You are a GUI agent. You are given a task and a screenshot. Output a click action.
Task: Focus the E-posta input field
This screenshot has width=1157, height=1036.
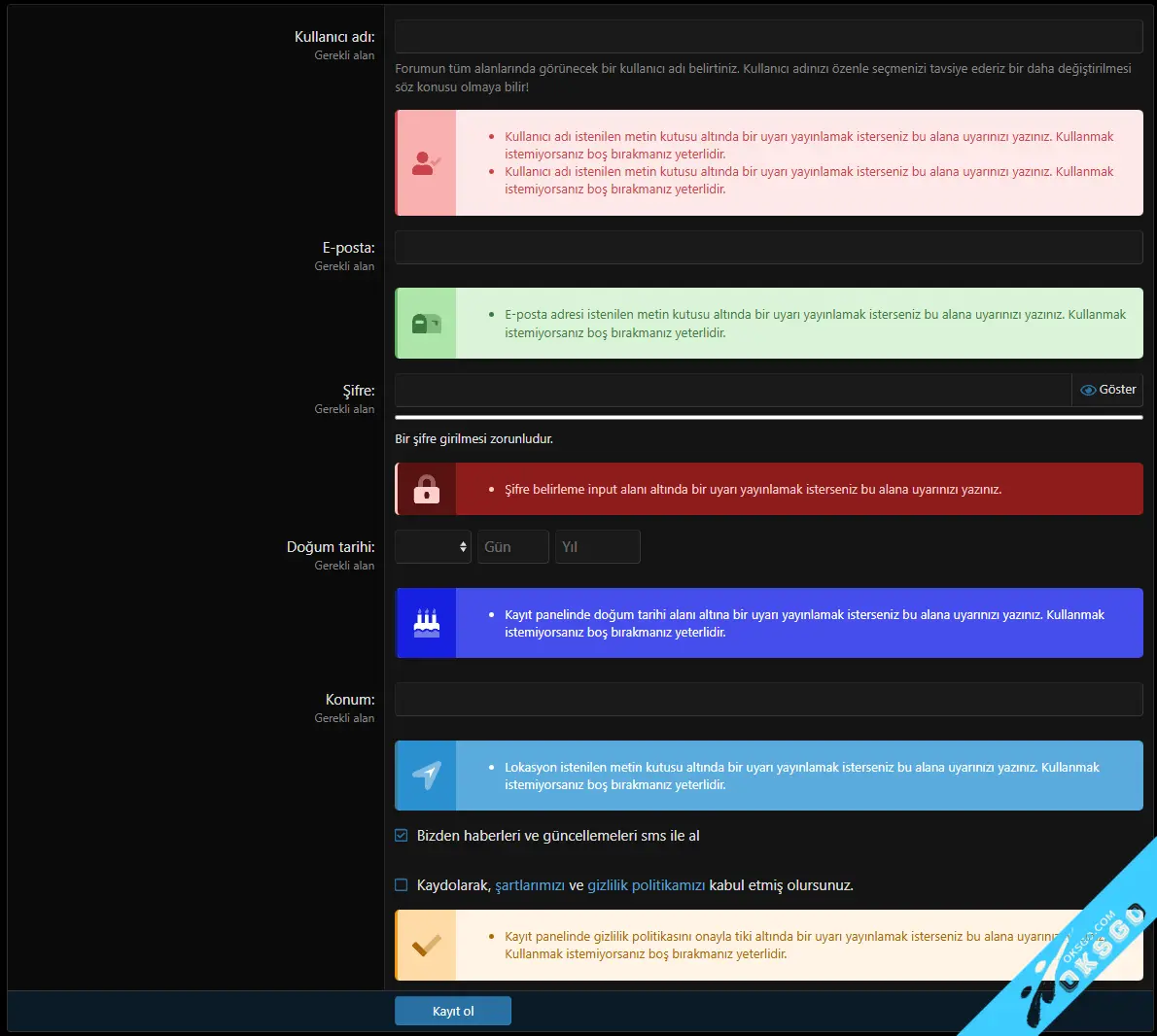(x=768, y=248)
